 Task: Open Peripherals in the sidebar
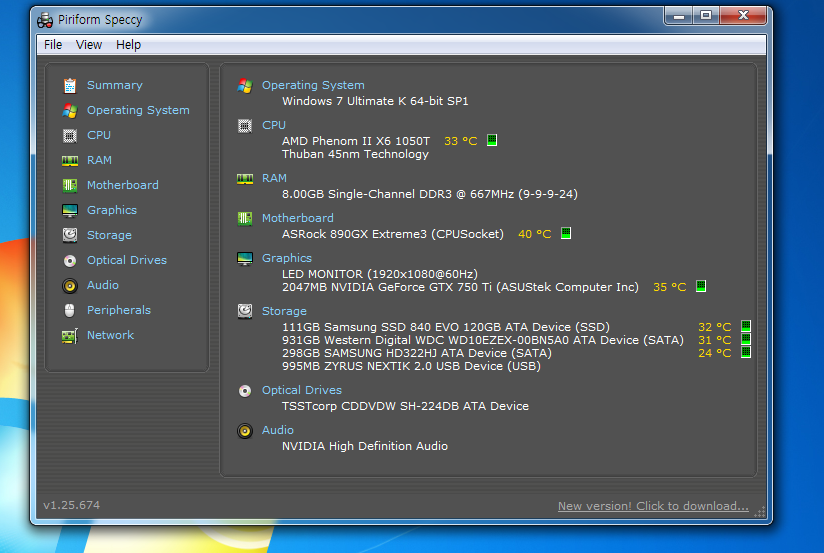pyautogui.click(x=119, y=310)
